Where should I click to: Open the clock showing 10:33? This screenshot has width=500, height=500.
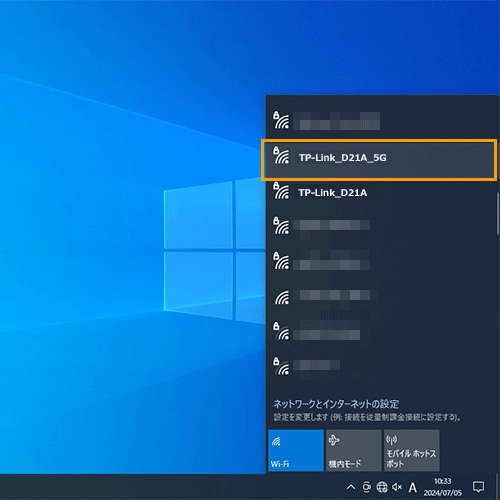(443, 487)
